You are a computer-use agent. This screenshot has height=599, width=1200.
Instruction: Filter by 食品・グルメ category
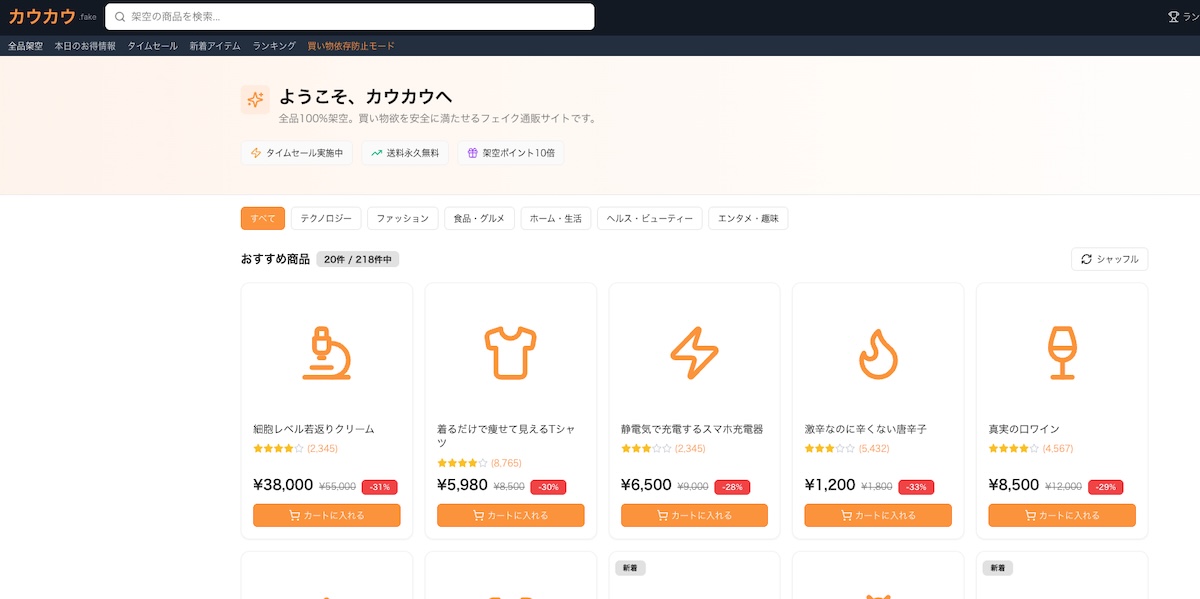[x=480, y=218]
